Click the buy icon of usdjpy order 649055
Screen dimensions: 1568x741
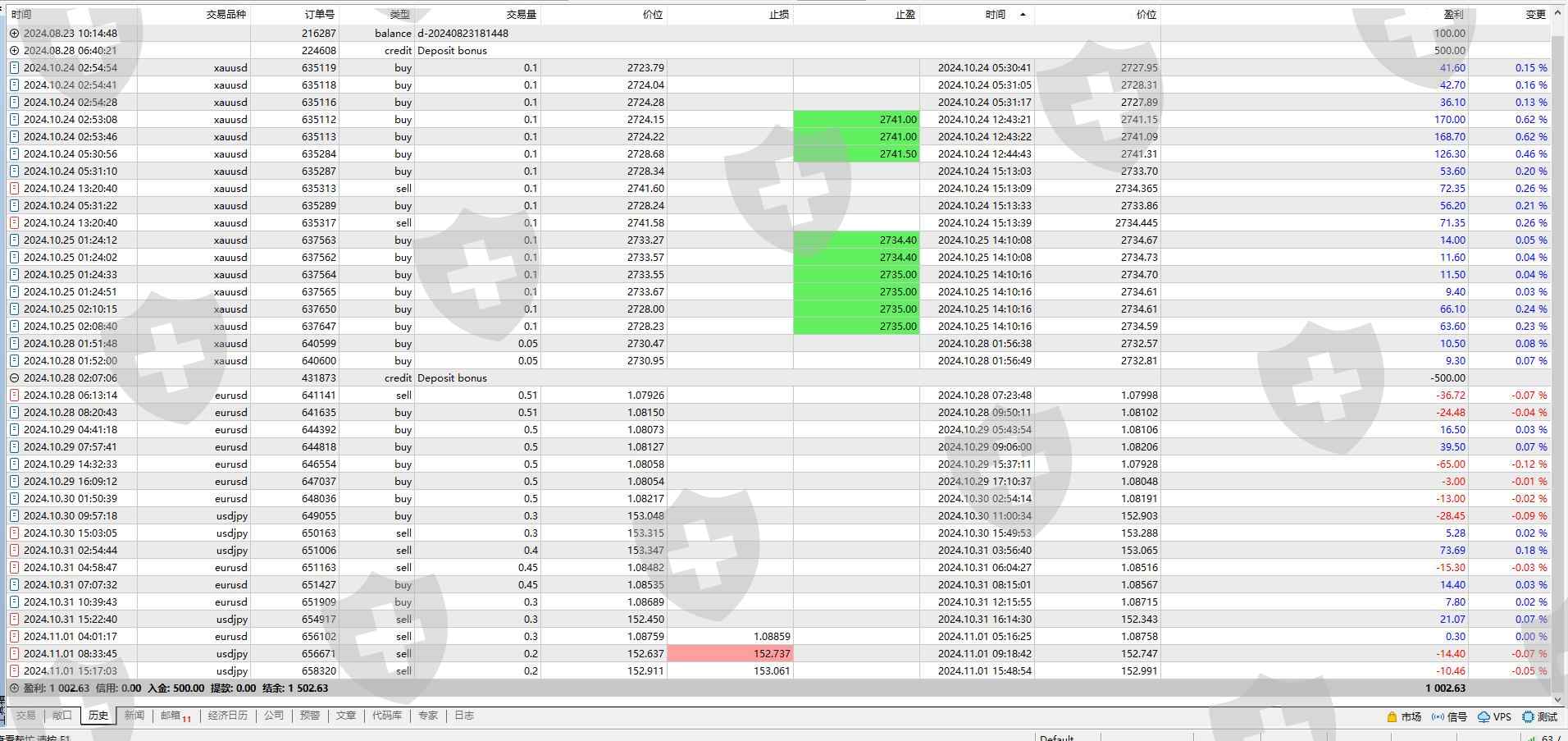coord(14,516)
